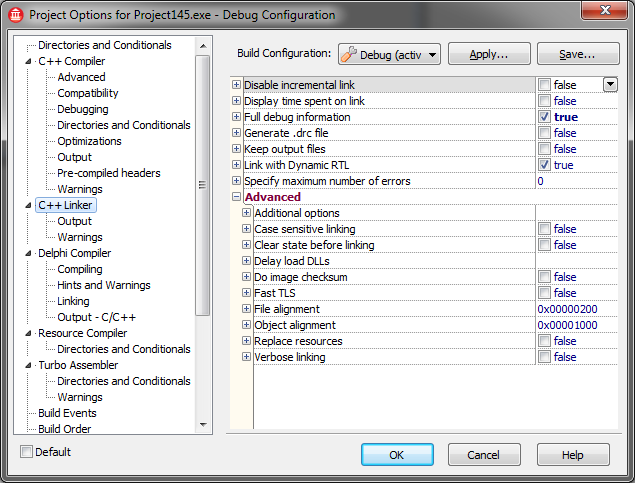Click the down arrow of tree scrollbar

click(203, 425)
